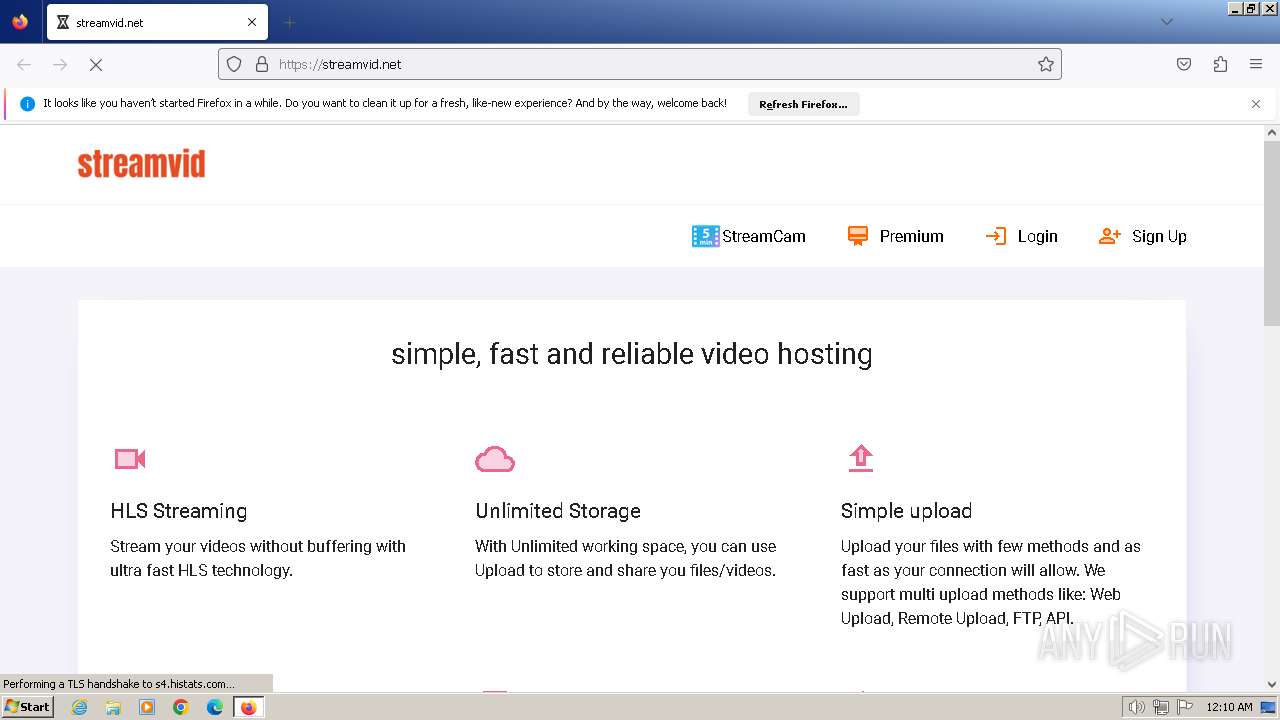Launch Microsoft Edge from taskbar
The height and width of the screenshot is (720, 1280).
(215, 707)
